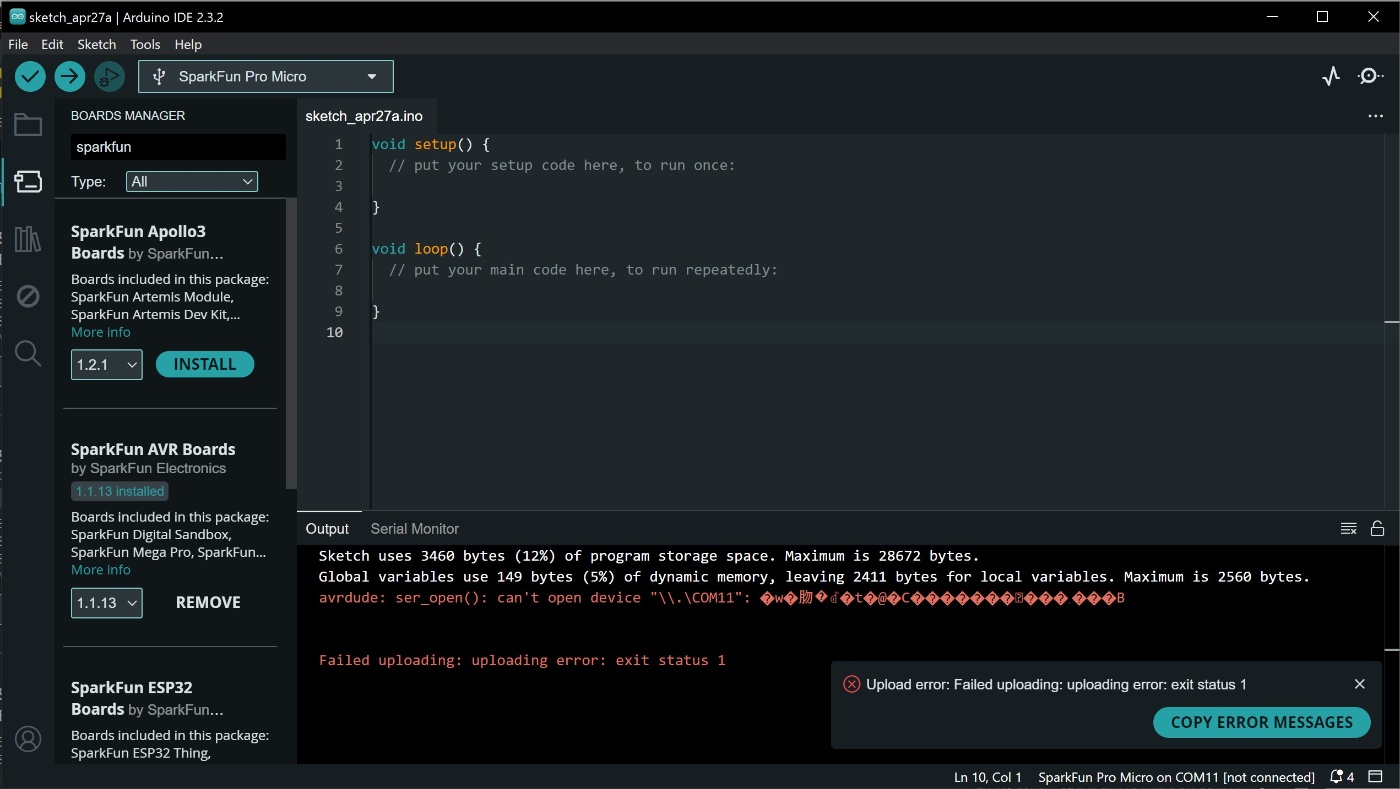Open More info link for AVR Boards
The height and width of the screenshot is (789, 1400).
101,570
